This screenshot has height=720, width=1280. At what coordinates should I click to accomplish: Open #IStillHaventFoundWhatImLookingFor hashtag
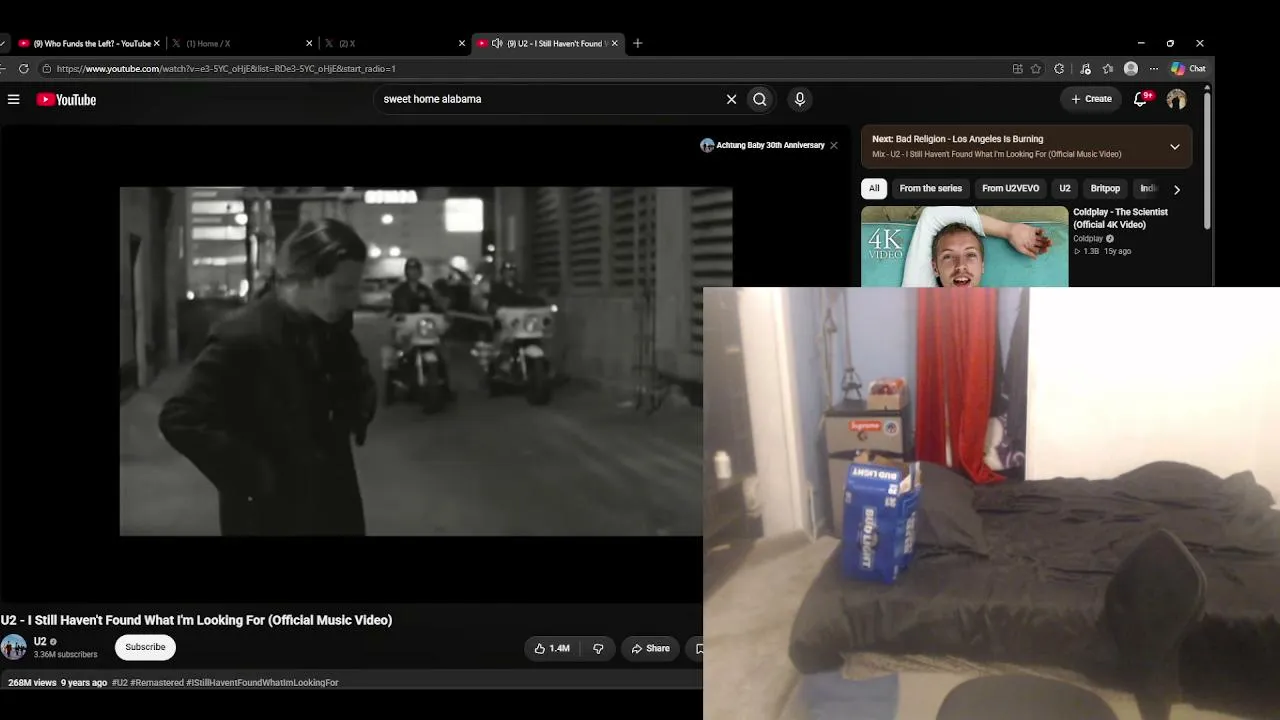click(x=262, y=683)
